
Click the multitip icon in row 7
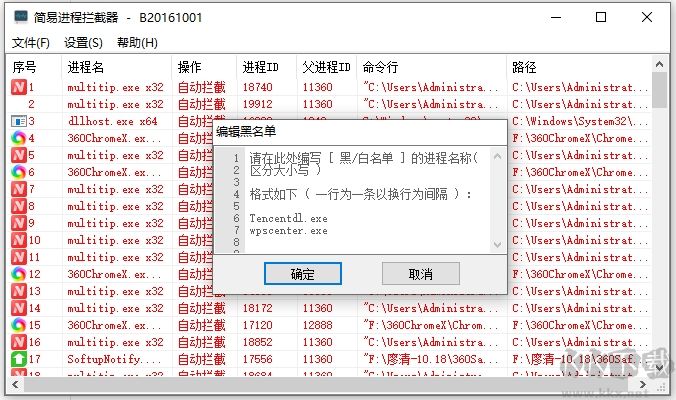point(19,189)
